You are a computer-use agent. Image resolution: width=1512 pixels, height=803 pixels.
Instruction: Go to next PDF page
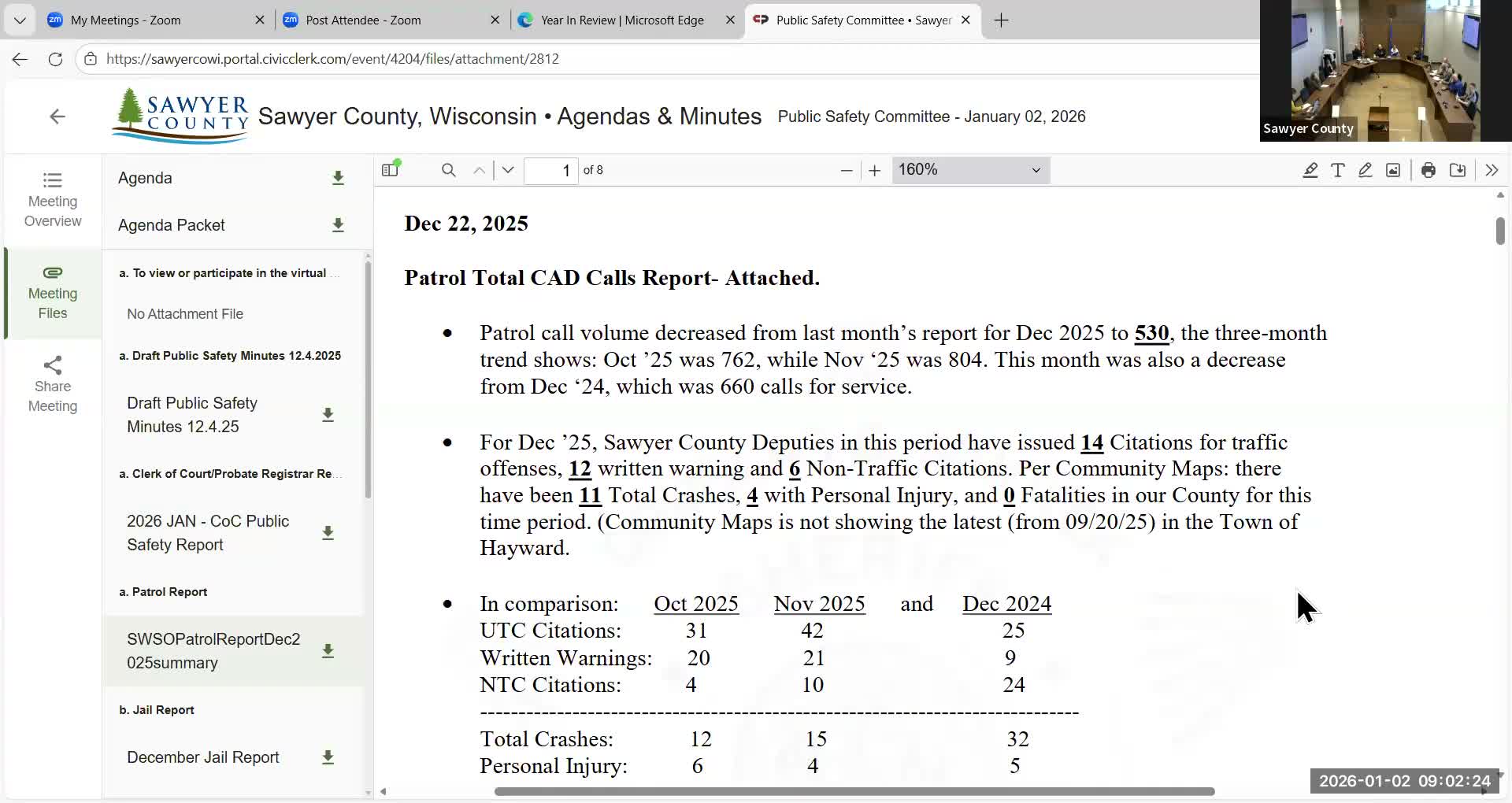508,170
